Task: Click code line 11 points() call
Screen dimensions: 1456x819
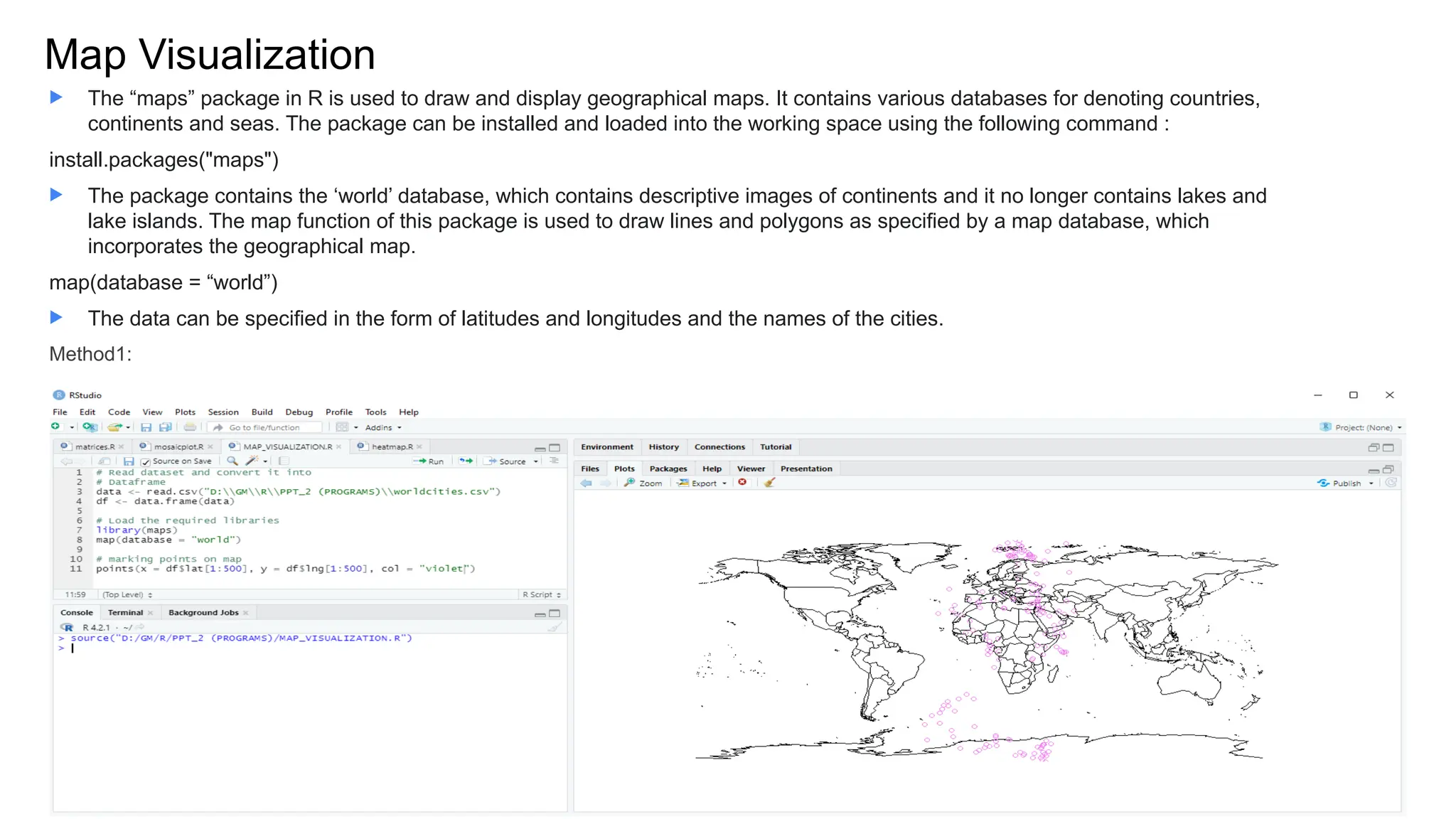Action: [285, 569]
